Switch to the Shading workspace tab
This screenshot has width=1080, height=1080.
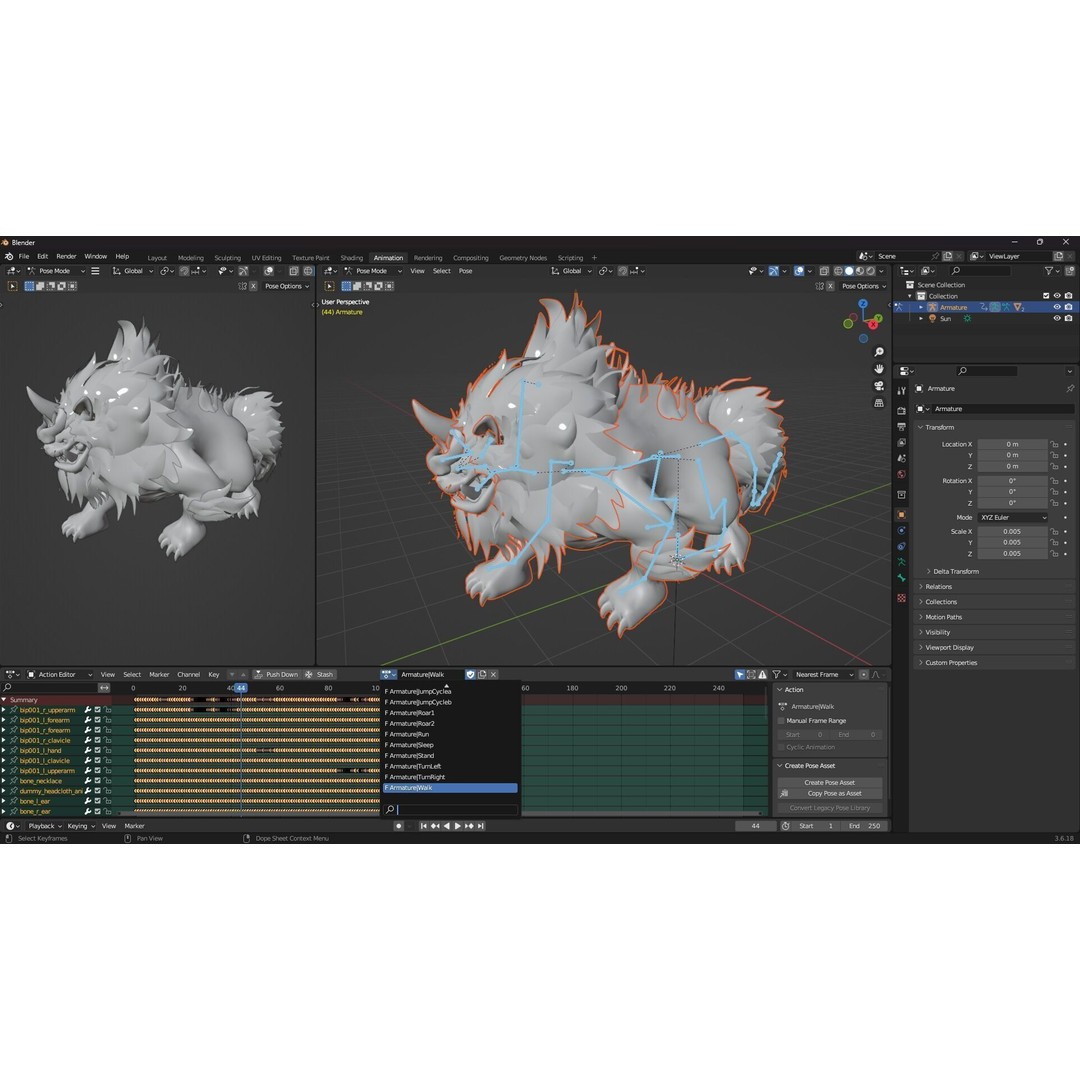351,258
